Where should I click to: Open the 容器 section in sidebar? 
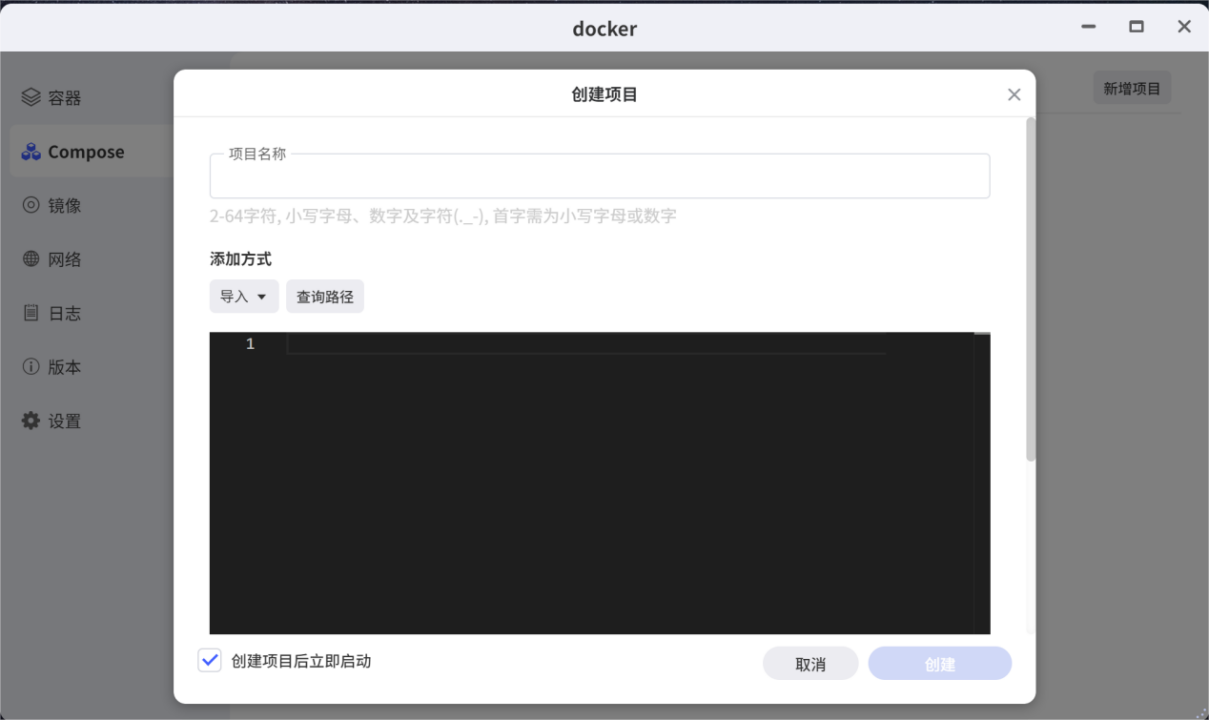click(x=64, y=98)
